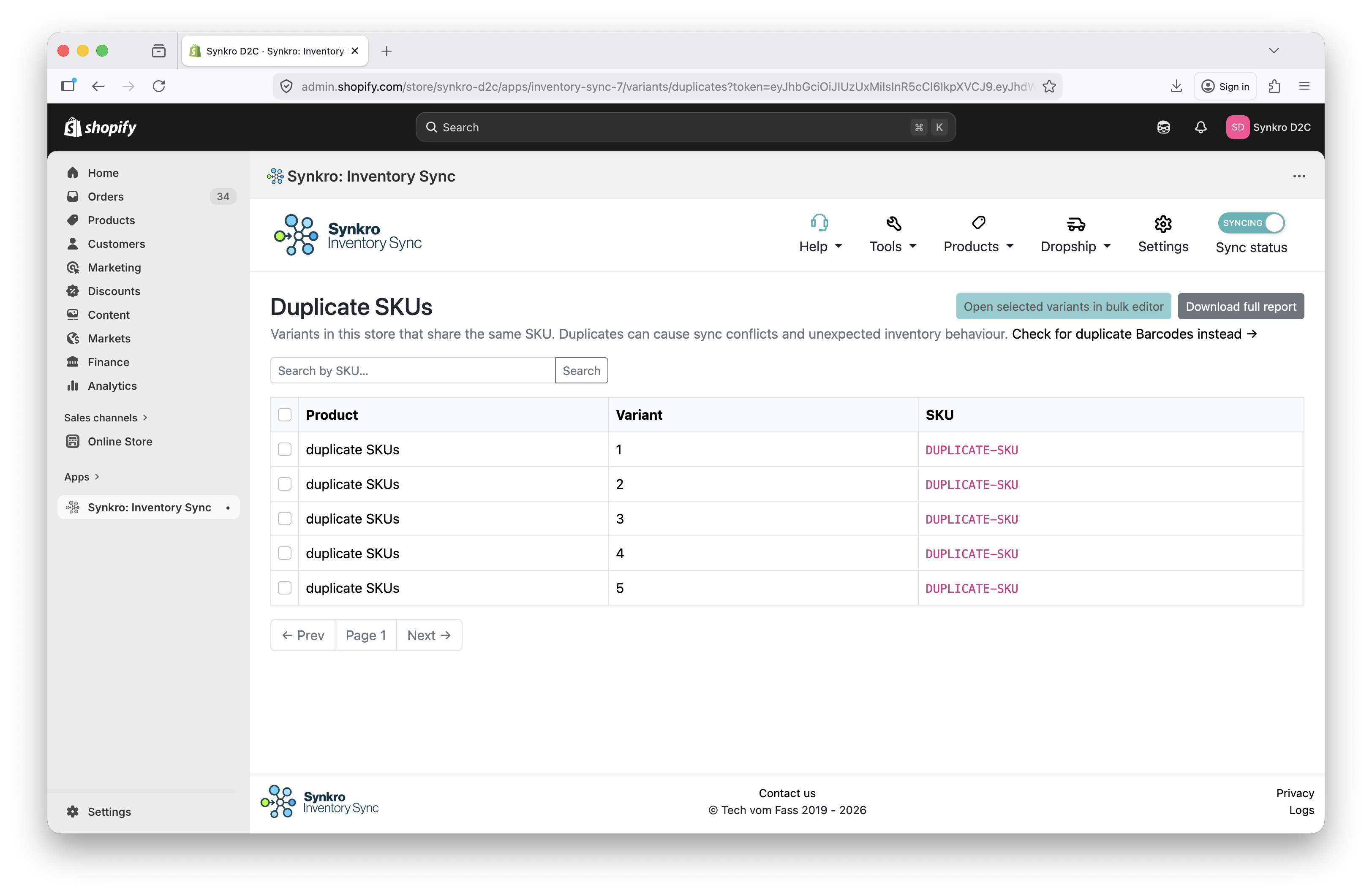Click the Tools wrench icon
The height and width of the screenshot is (896, 1372).
[x=893, y=223]
